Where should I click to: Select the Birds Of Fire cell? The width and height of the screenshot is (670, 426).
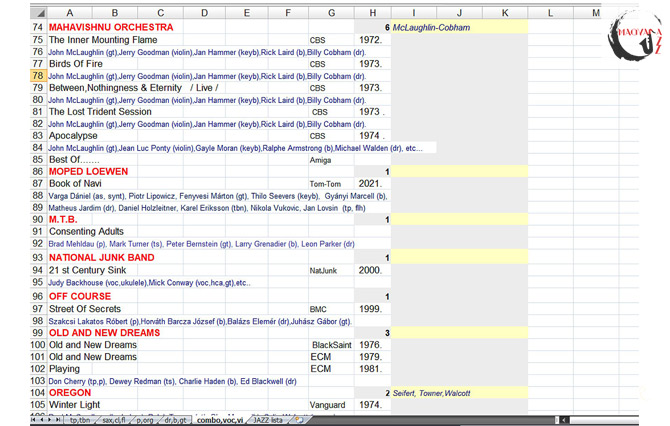point(76,64)
